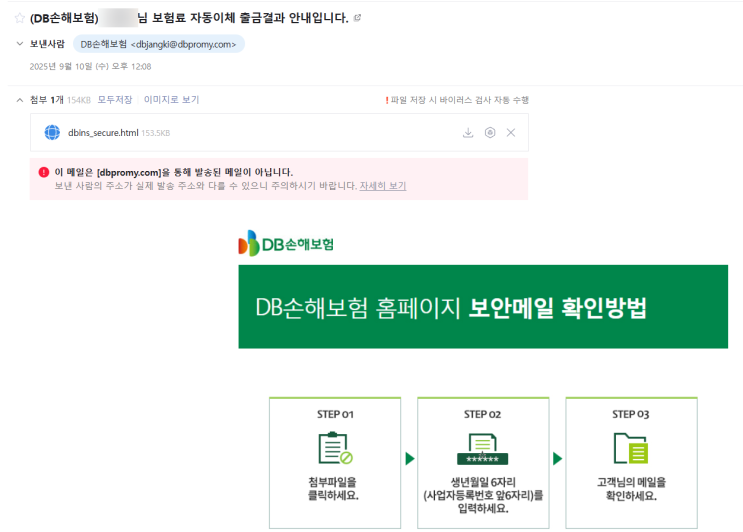Star this DB손해보험 email
Screen dimensions: 743x532
tap(19, 18)
